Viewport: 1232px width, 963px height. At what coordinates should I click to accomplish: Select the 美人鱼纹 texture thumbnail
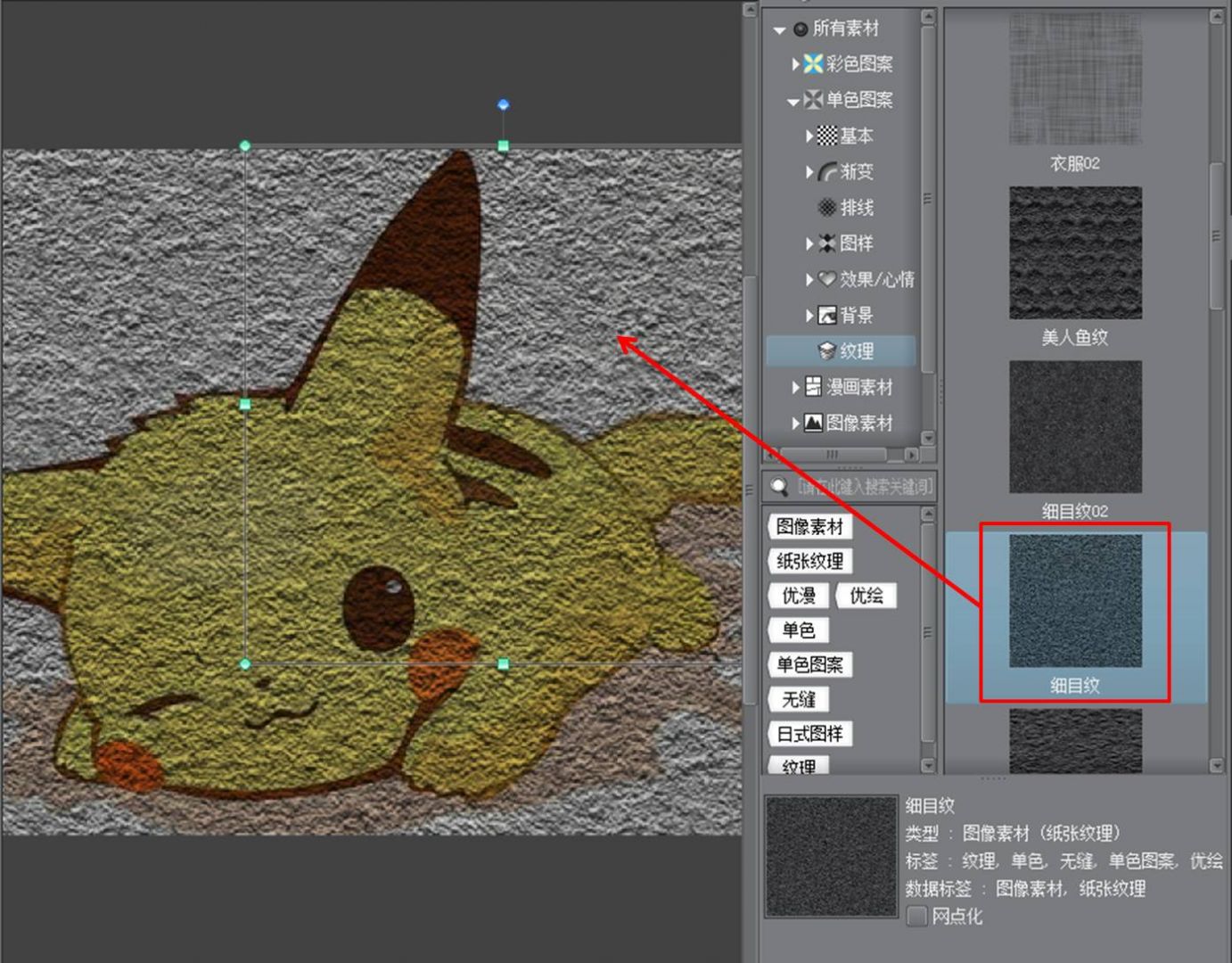click(x=1075, y=252)
